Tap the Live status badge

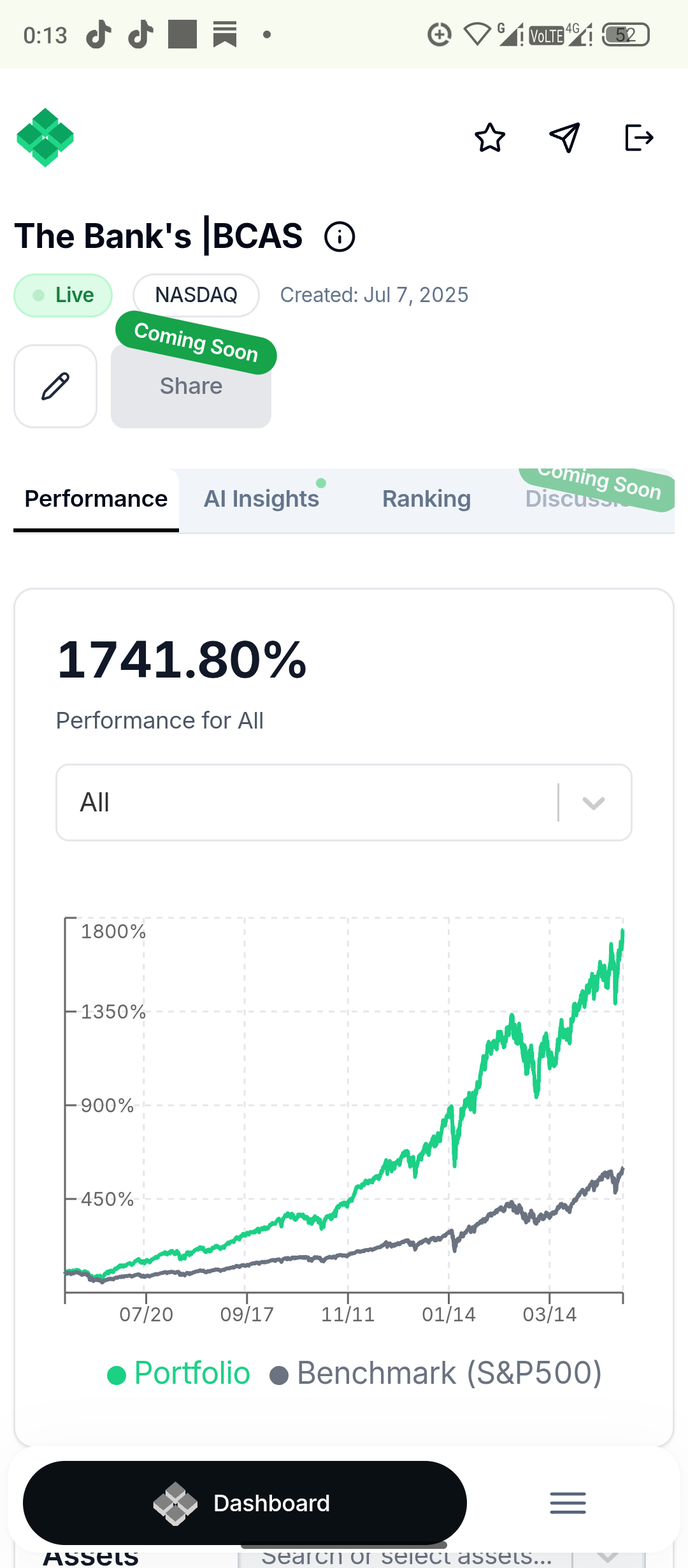(x=63, y=295)
